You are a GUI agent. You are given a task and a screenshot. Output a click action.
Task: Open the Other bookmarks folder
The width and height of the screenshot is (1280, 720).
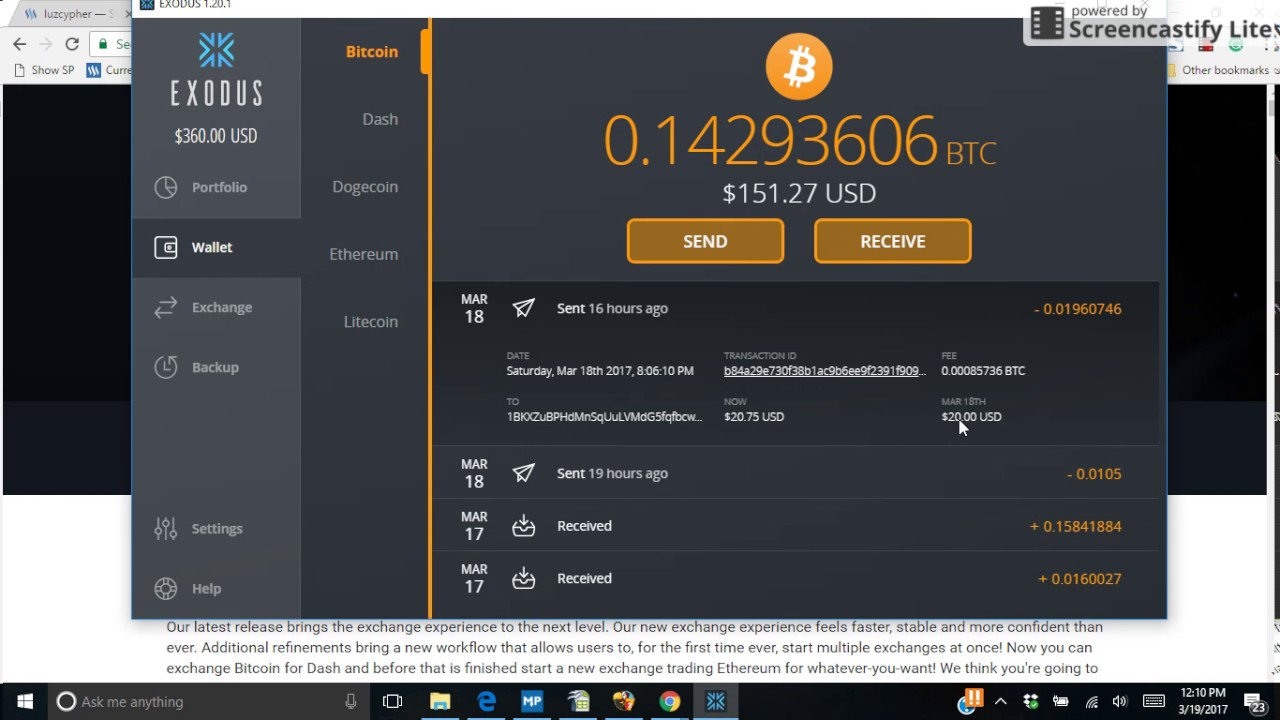click(1222, 70)
